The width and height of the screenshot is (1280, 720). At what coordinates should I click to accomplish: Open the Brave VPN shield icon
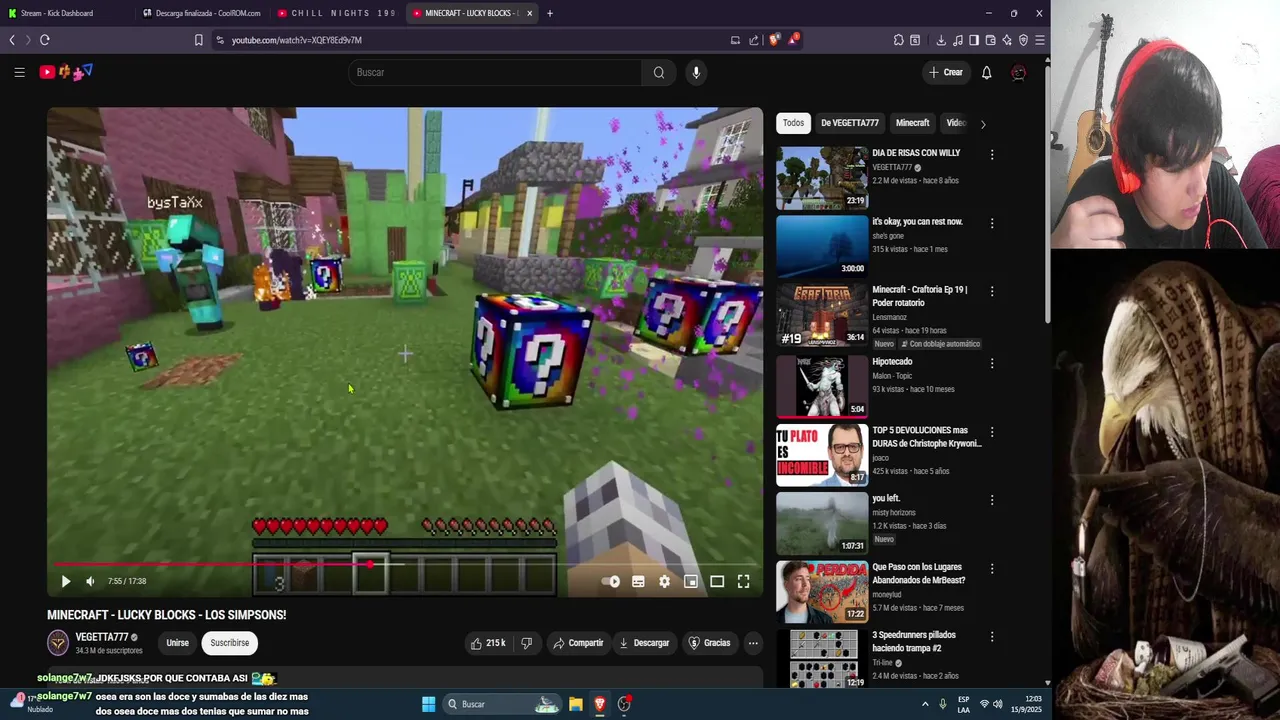(1023, 40)
